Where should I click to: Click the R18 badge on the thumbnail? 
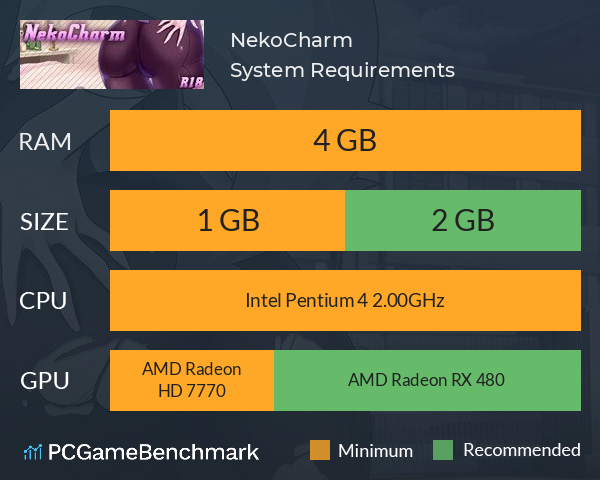pyautogui.click(x=191, y=82)
